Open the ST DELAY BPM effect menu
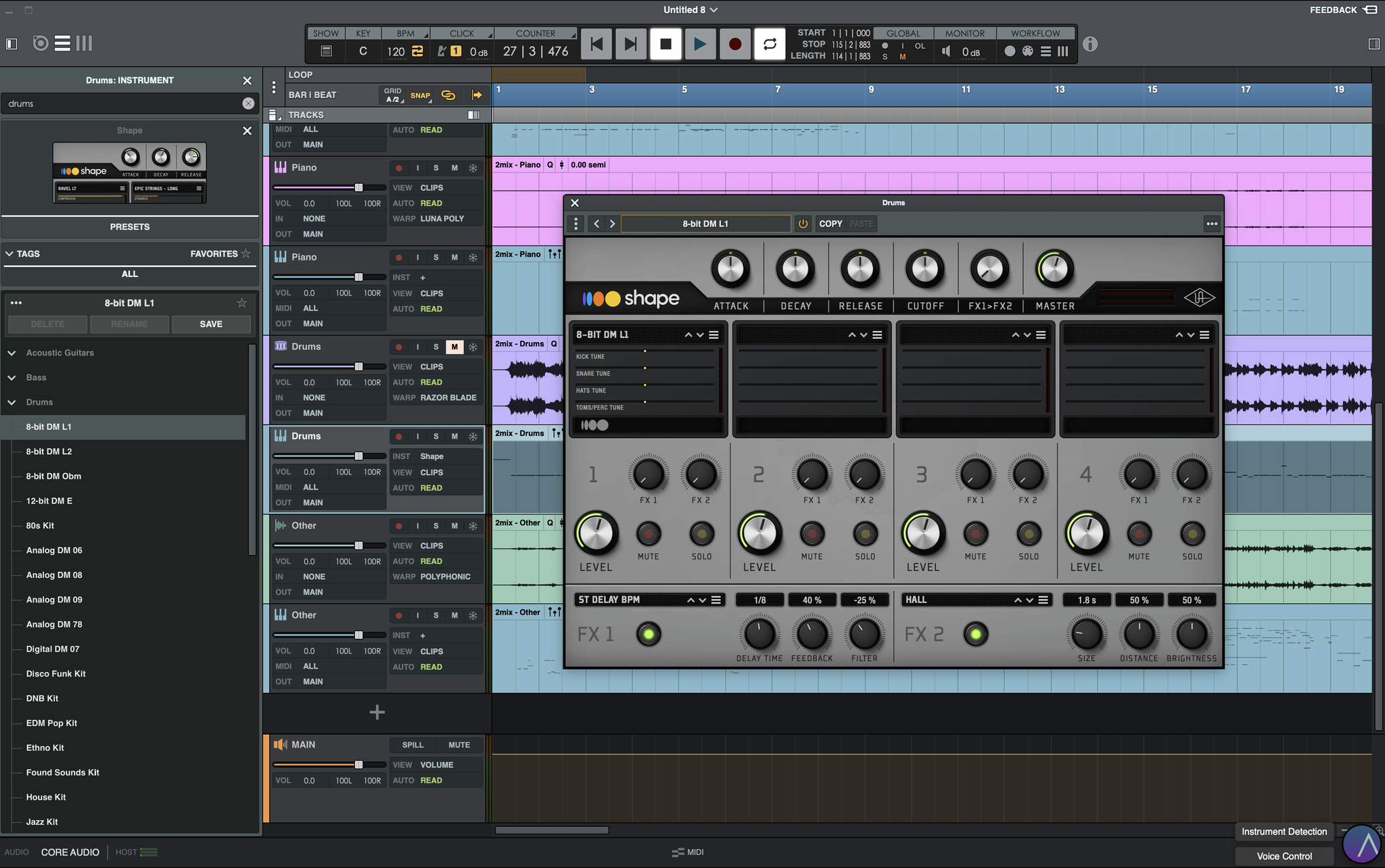1385x868 pixels. 715,600
